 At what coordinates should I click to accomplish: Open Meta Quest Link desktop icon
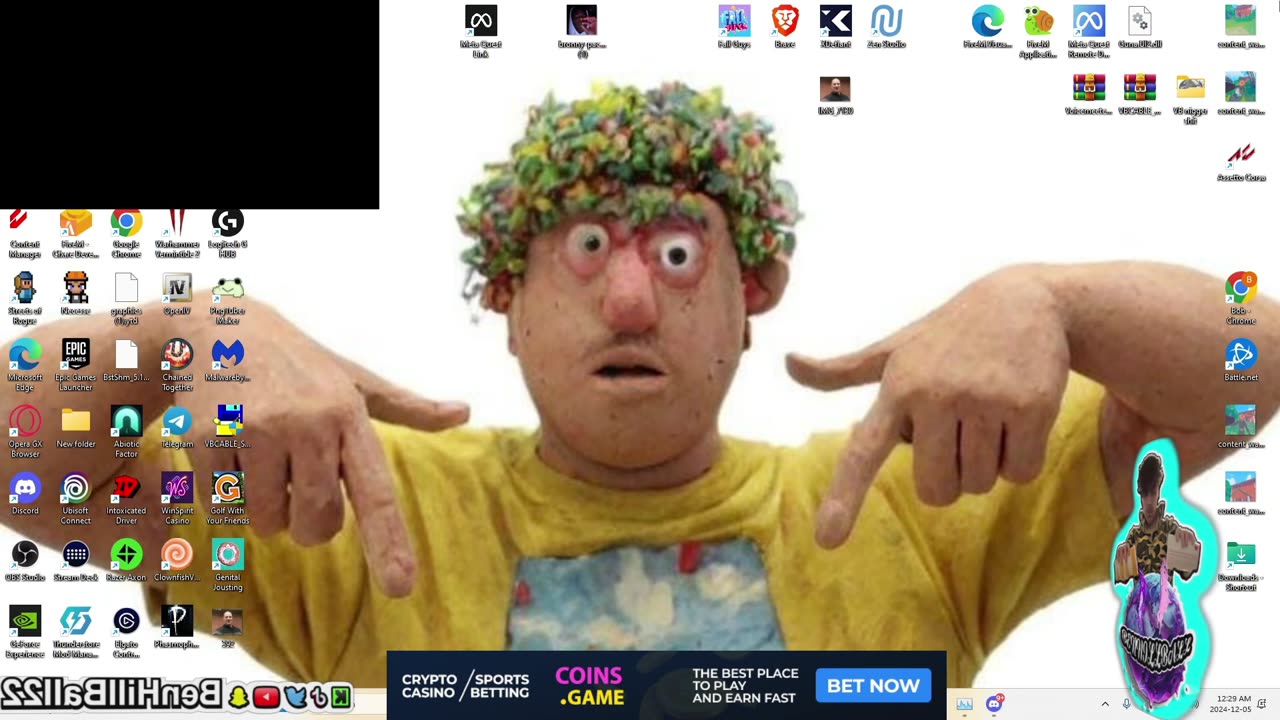(481, 31)
